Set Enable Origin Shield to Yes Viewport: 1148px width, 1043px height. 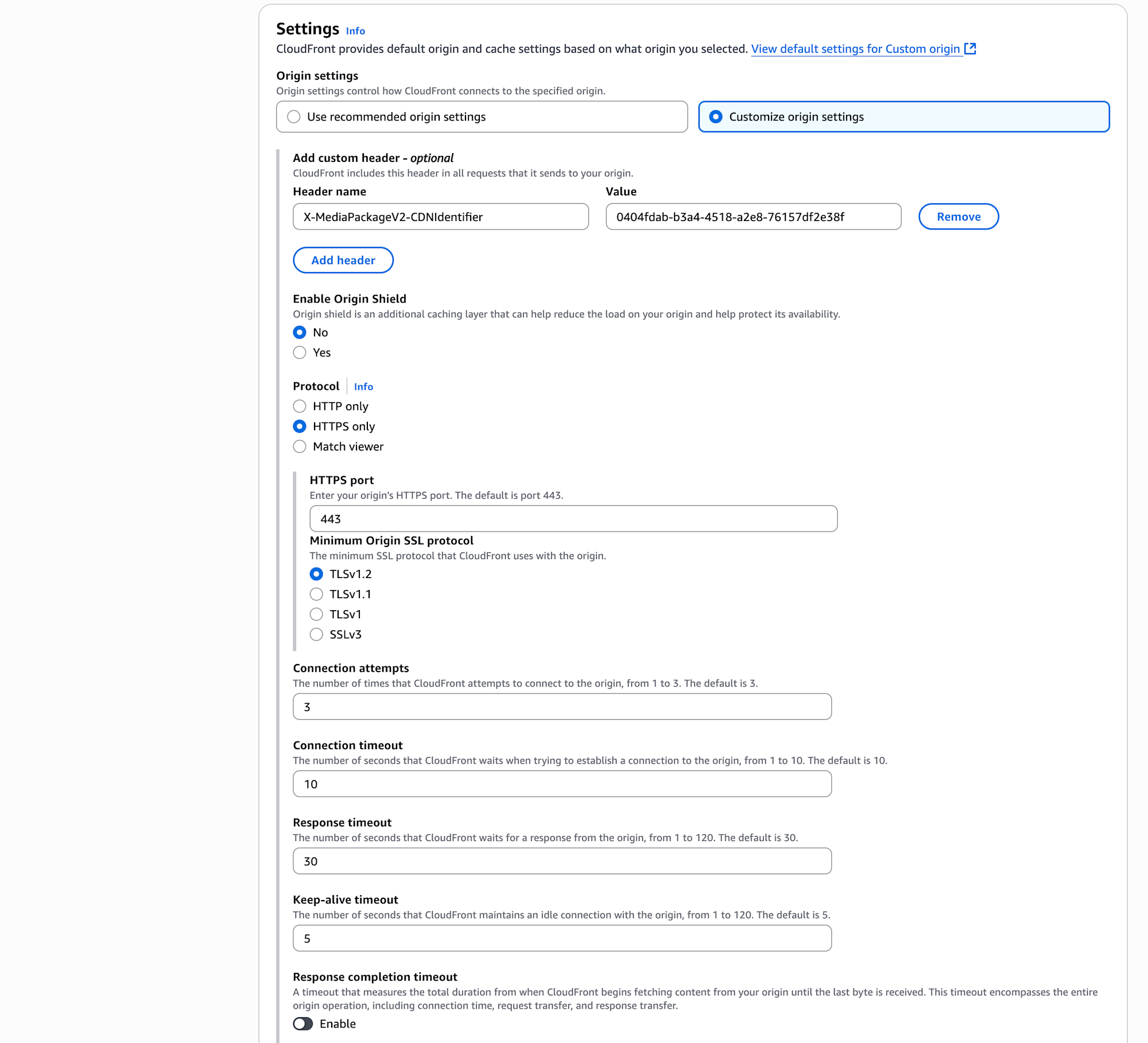[300, 352]
